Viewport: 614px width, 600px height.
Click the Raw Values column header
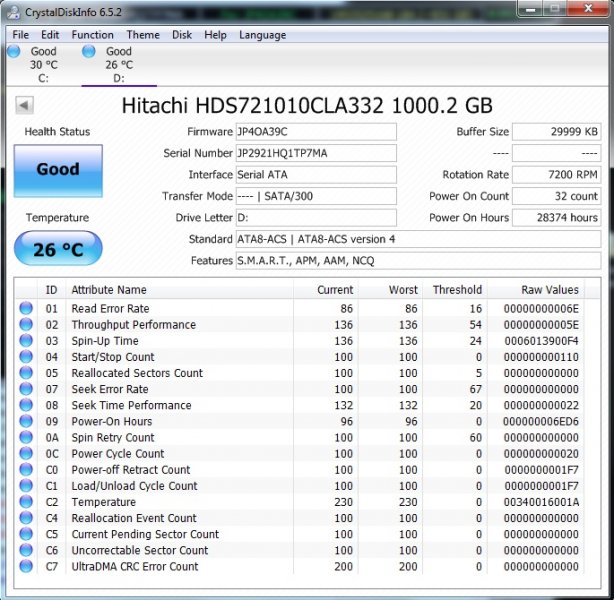[549, 290]
